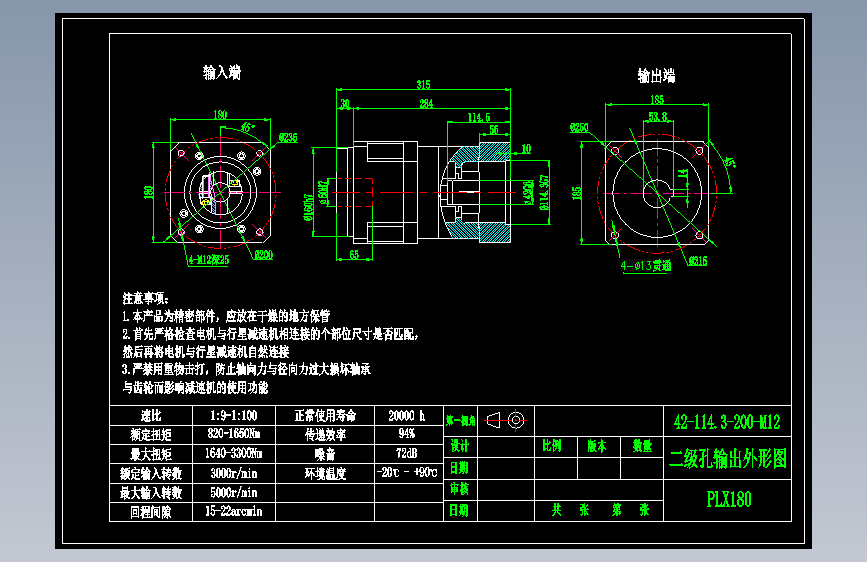Select the 5000r/min value cell
Screen dimensions: 867x562
pos(234,492)
